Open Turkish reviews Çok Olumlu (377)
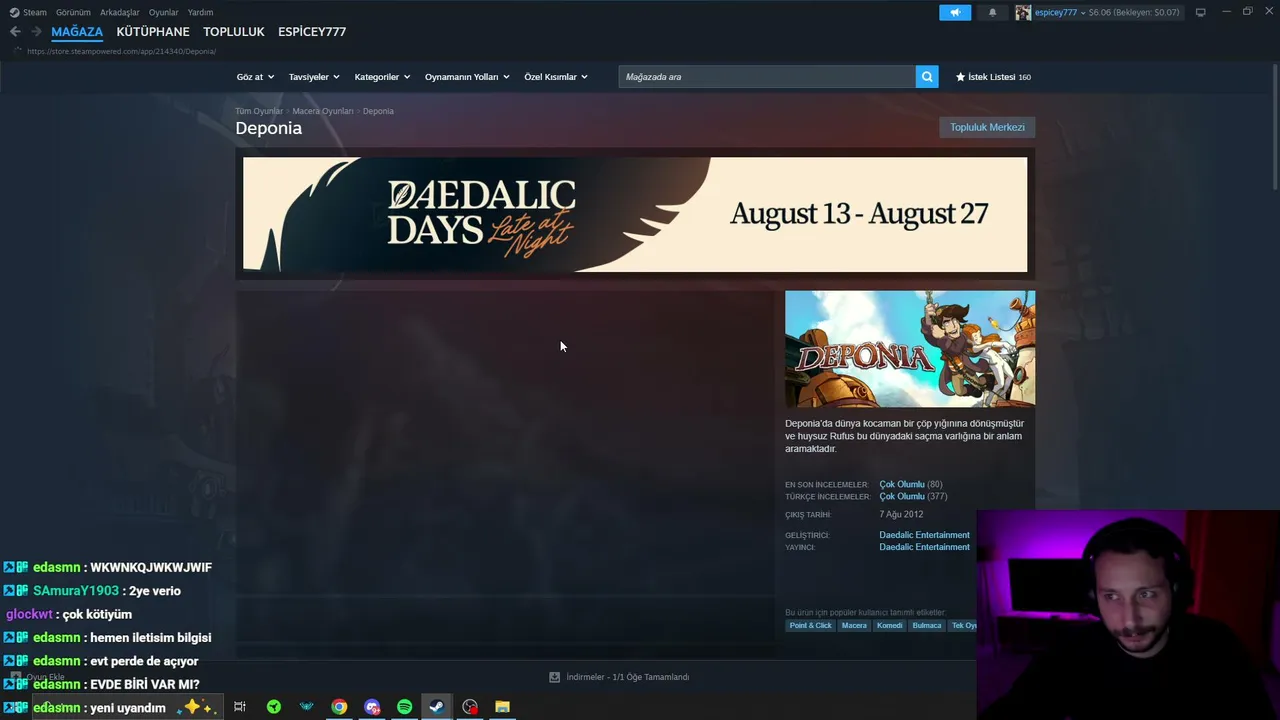Screen dimensions: 1280x720 (x=913, y=497)
